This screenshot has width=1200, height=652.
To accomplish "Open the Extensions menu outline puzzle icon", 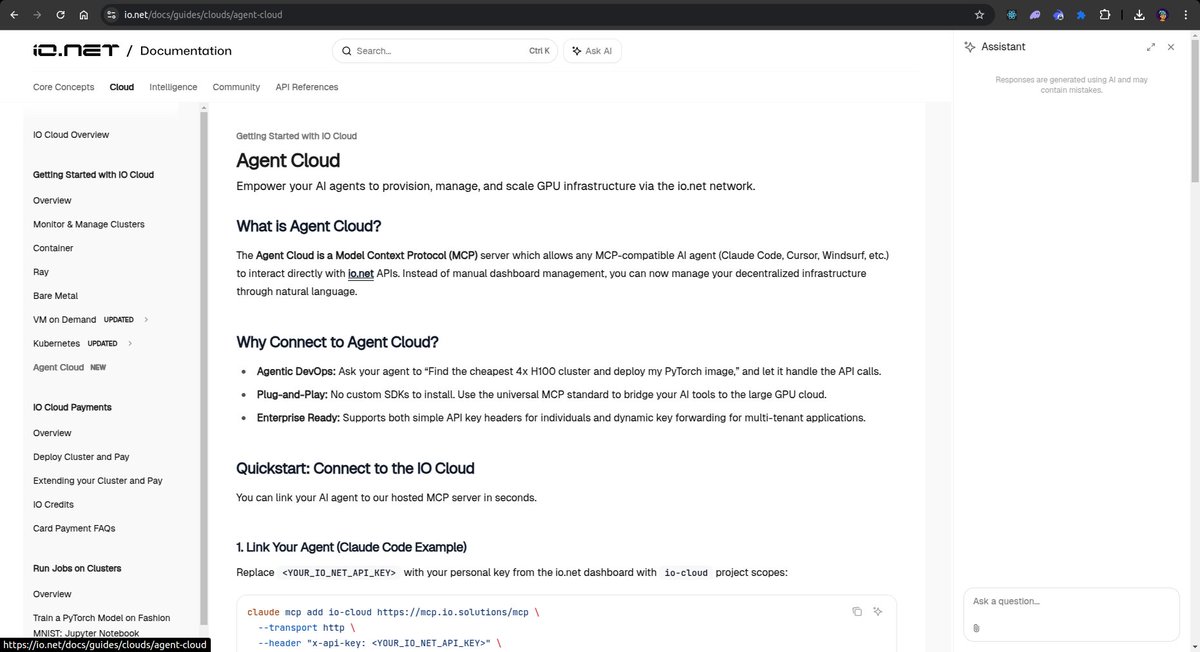I will 1105,15.
